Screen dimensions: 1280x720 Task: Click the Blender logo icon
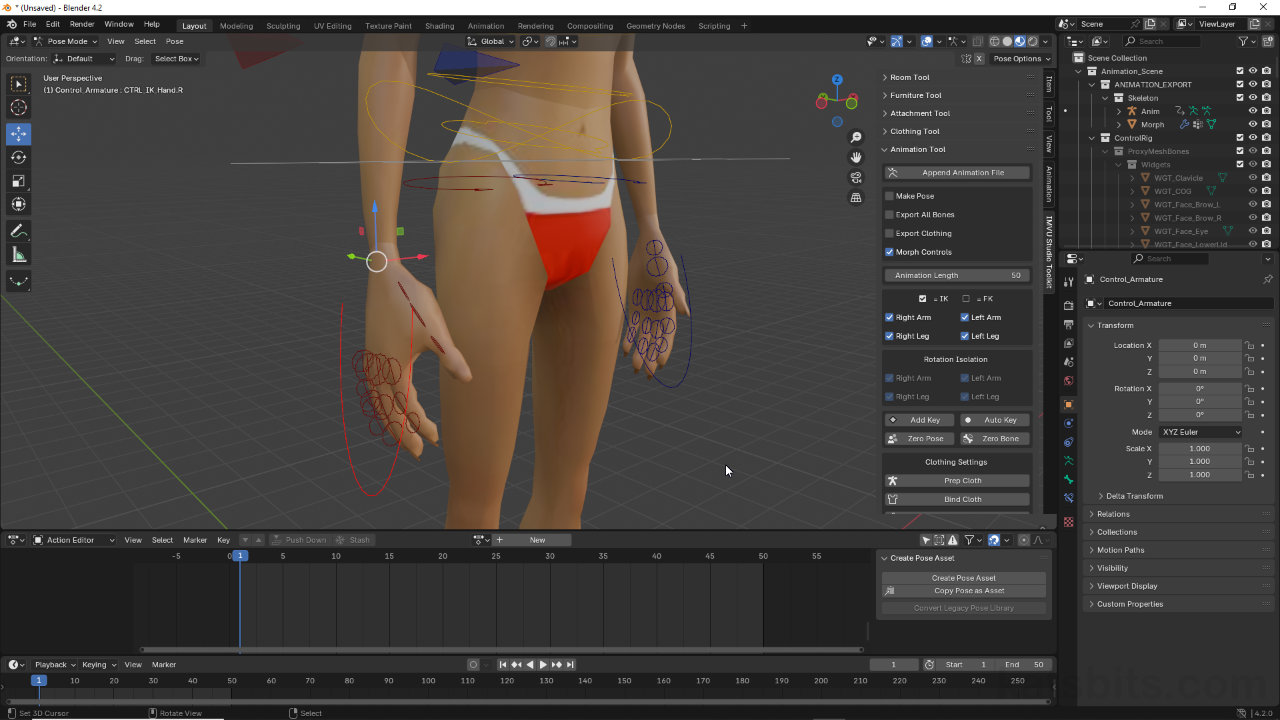[11, 24]
